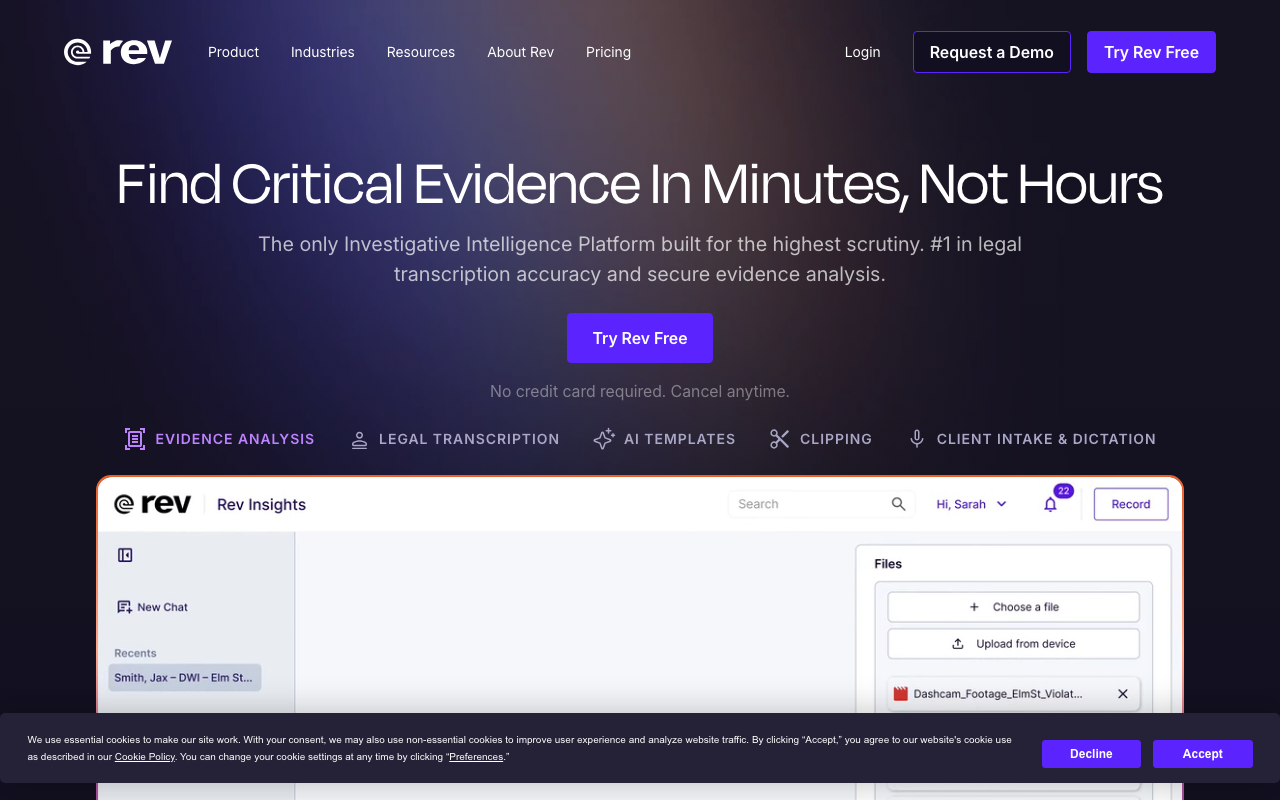Click the New Chat compose icon
The height and width of the screenshot is (800, 1280).
point(124,607)
